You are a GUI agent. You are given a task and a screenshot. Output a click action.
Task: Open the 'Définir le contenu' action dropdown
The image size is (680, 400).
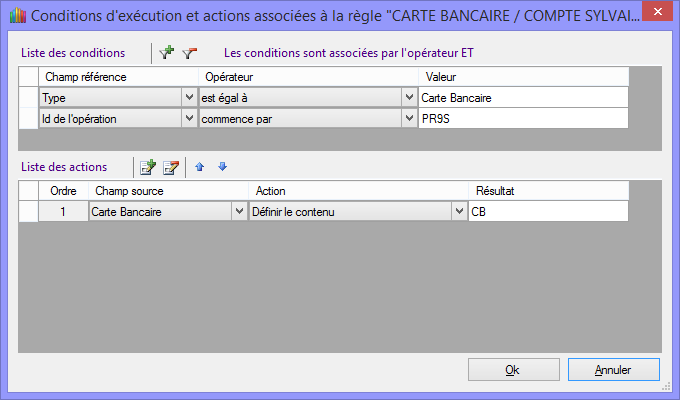tap(459, 212)
